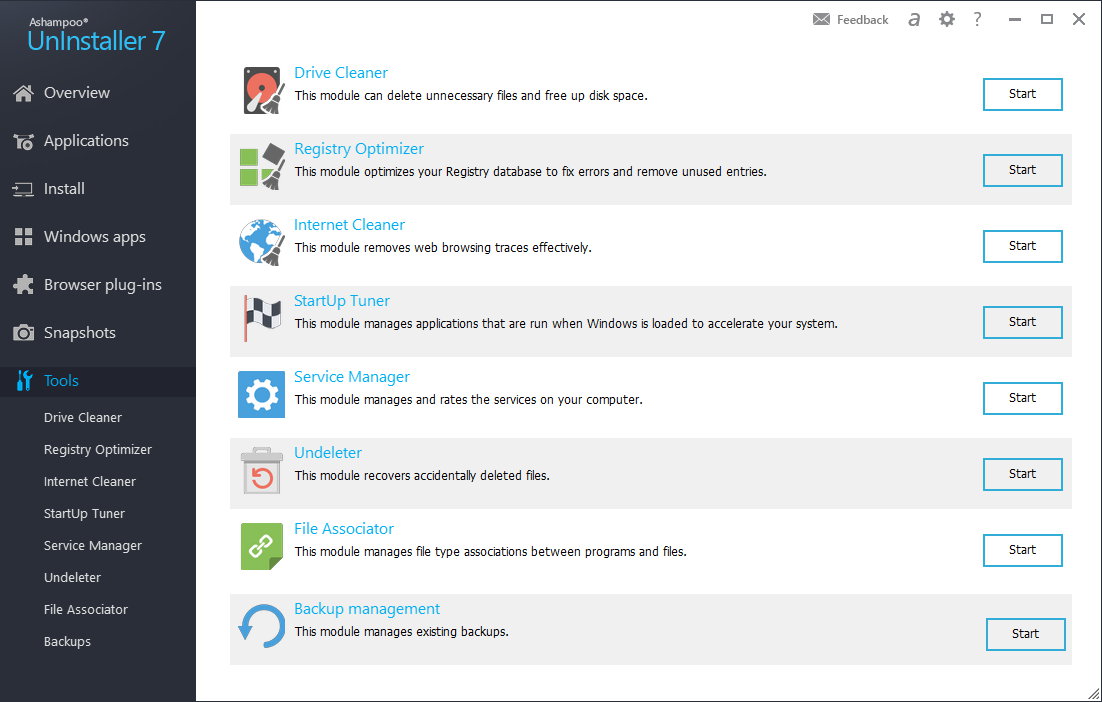The width and height of the screenshot is (1102, 702).
Task: Click the Applications icon in sidebar
Action: (23, 141)
